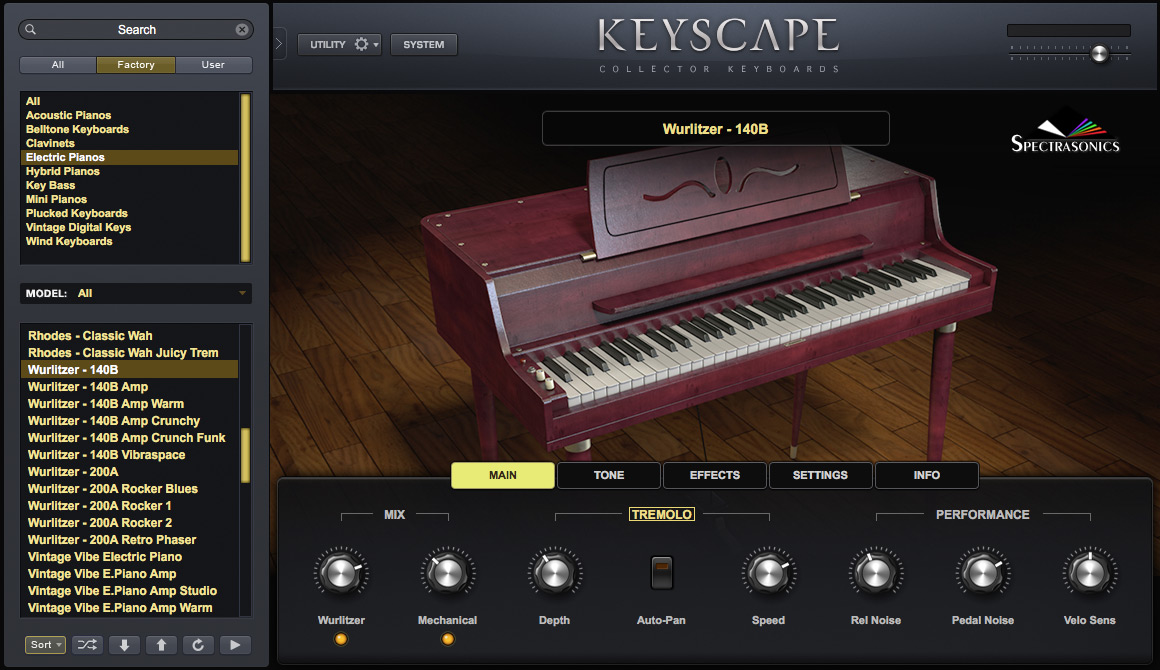Click the category list scrollbar
Viewport: 1160px width, 670px height.
(x=245, y=177)
